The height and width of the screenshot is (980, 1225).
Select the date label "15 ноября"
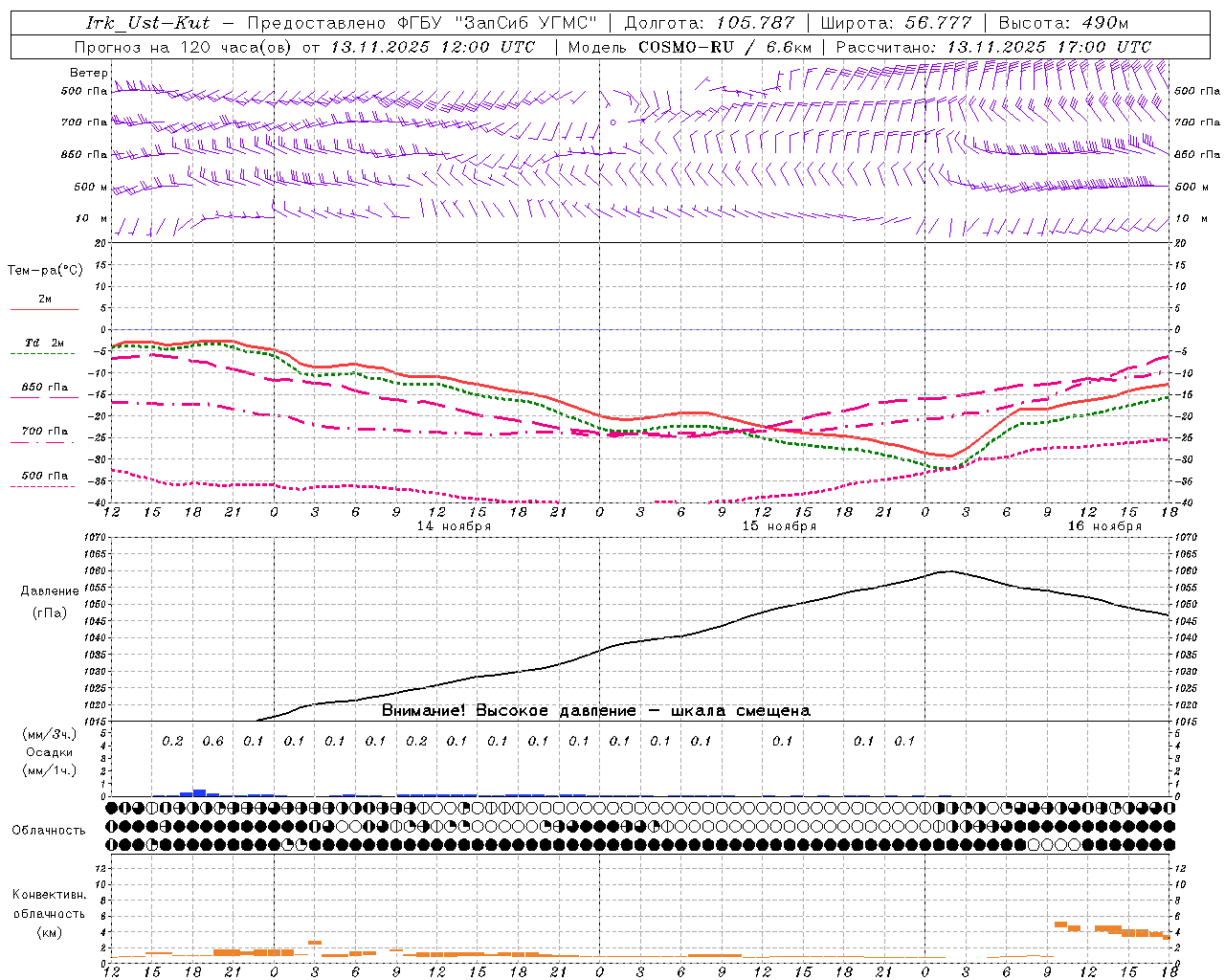pos(779,526)
